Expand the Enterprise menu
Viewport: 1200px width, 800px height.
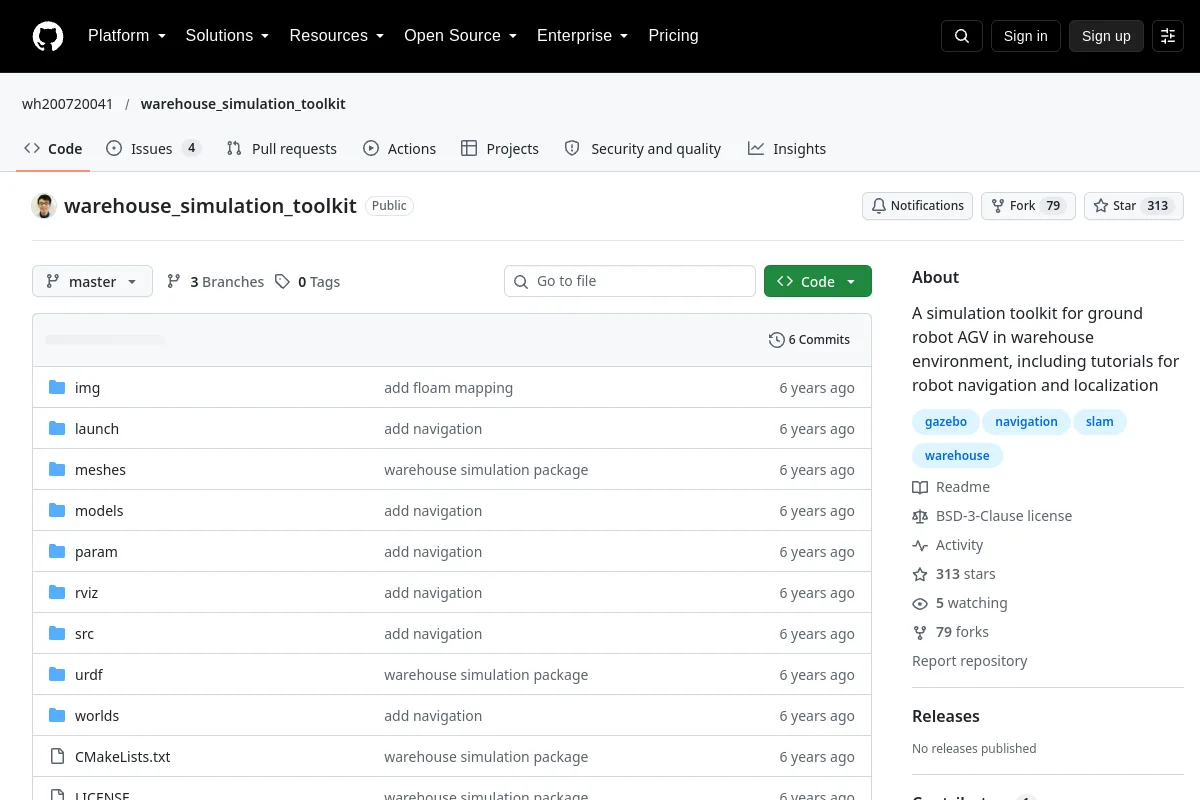click(583, 36)
